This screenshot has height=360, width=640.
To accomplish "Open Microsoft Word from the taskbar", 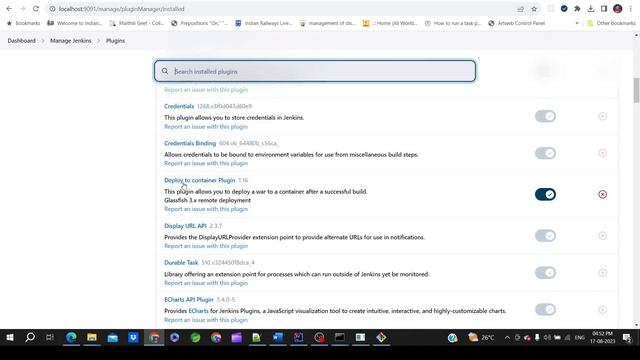I will point(278,338).
